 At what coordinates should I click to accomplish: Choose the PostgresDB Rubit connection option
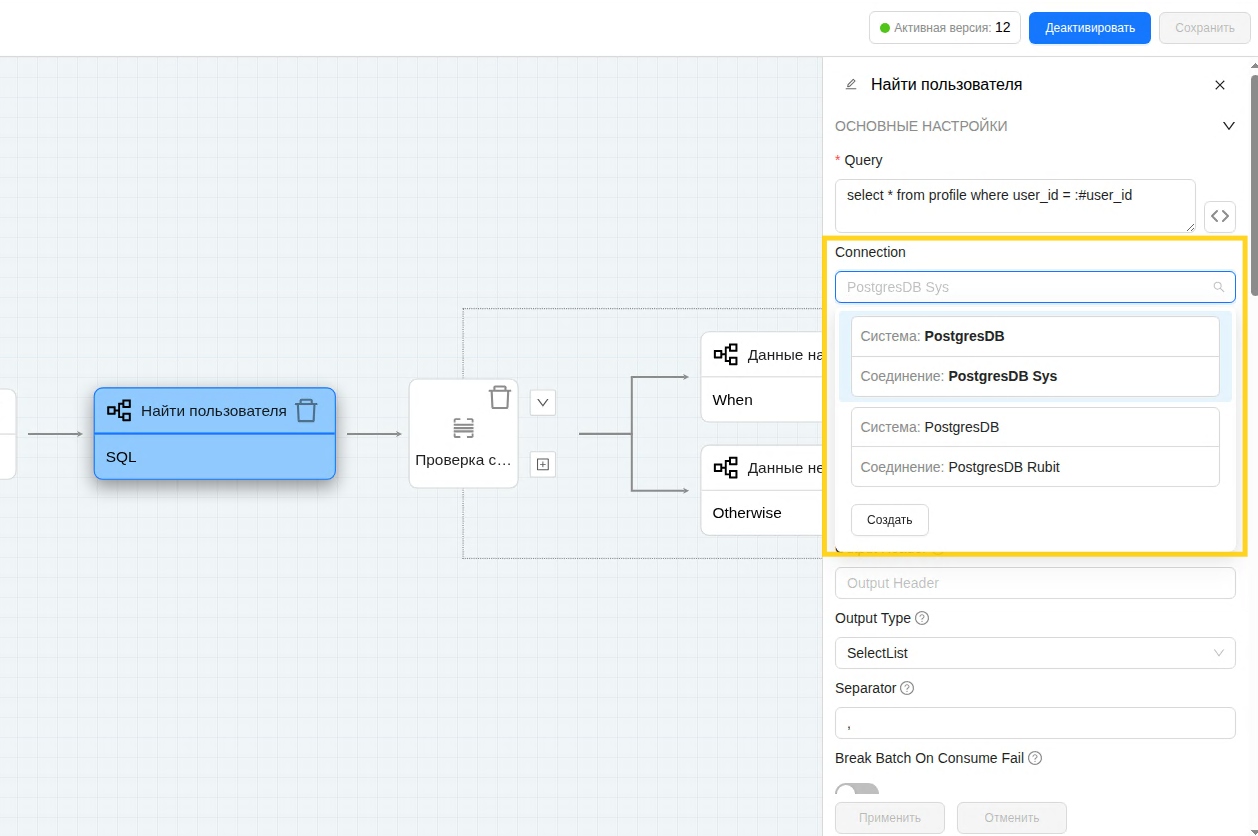pyautogui.click(x=1034, y=447)
